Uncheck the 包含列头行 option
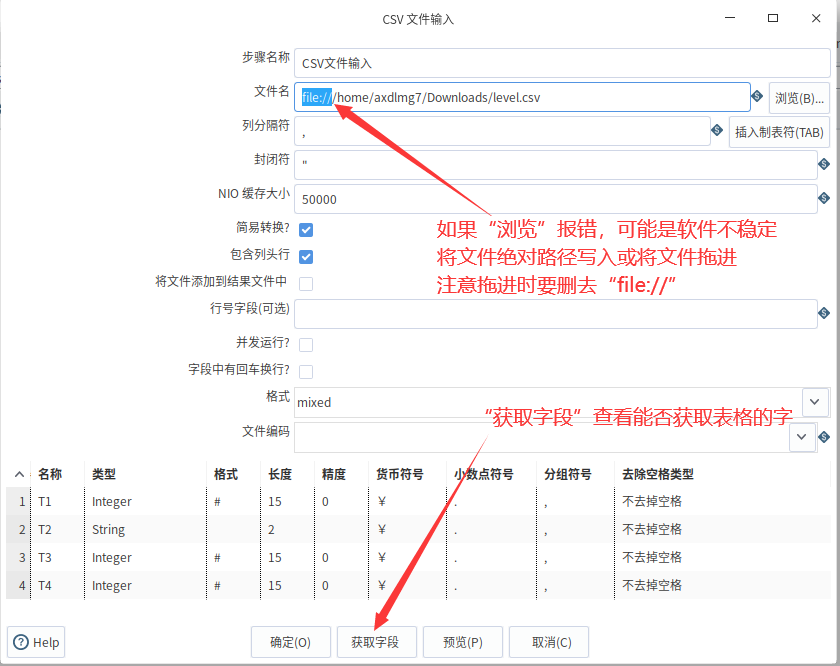This screenshot has height=666, width=840. click(x=306, y=256)
